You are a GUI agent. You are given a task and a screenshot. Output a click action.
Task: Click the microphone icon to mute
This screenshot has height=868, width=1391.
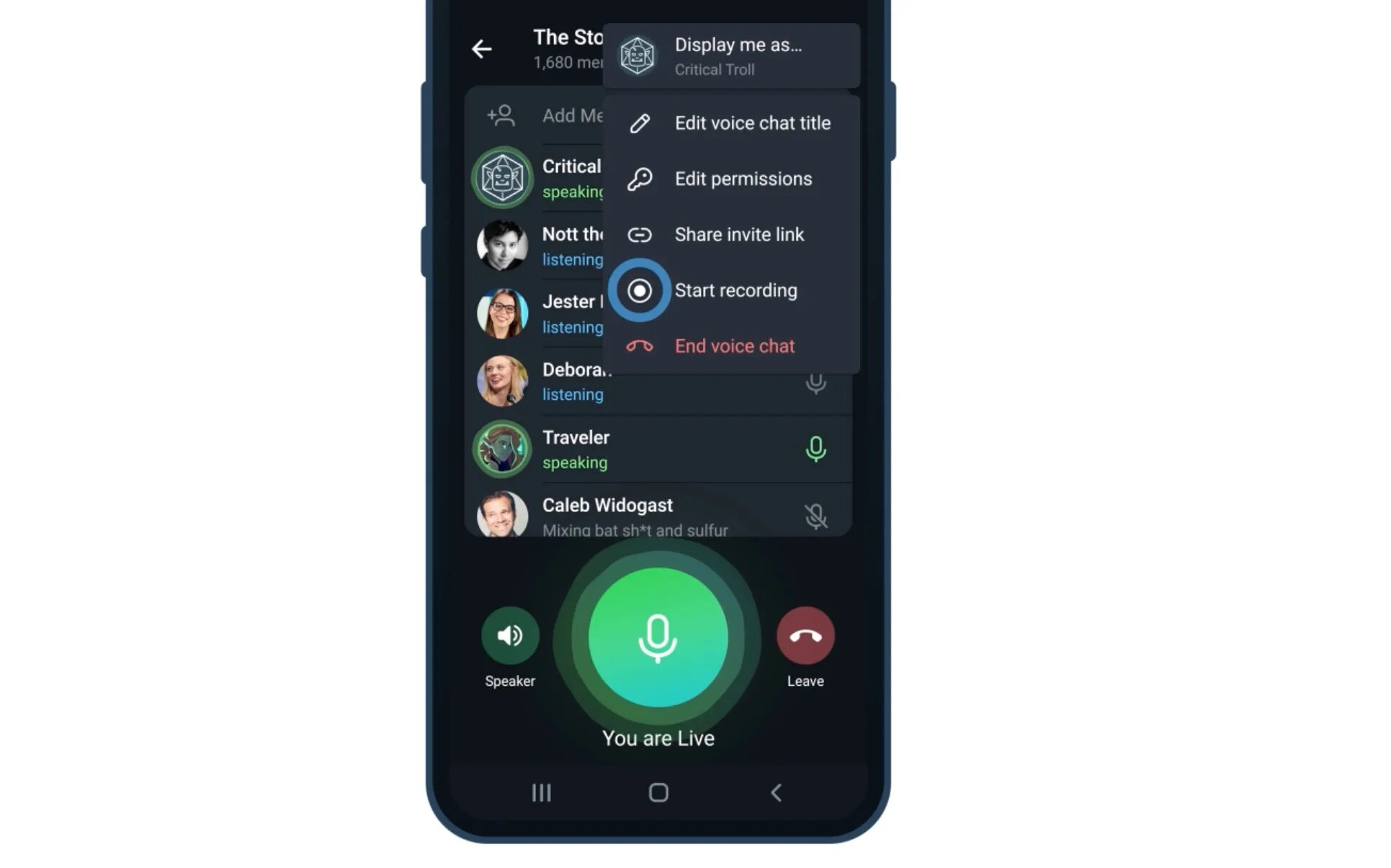coord(658,636)
